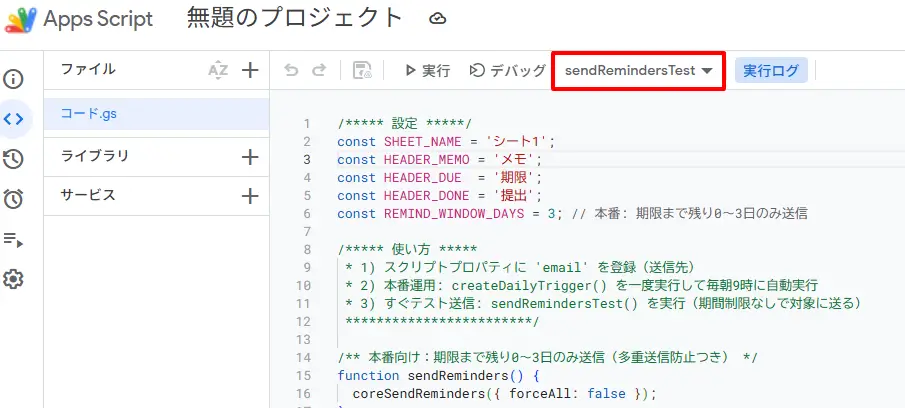Click the save project icon
The height and width of the screenshot is (408, 905).
point(363,71)
